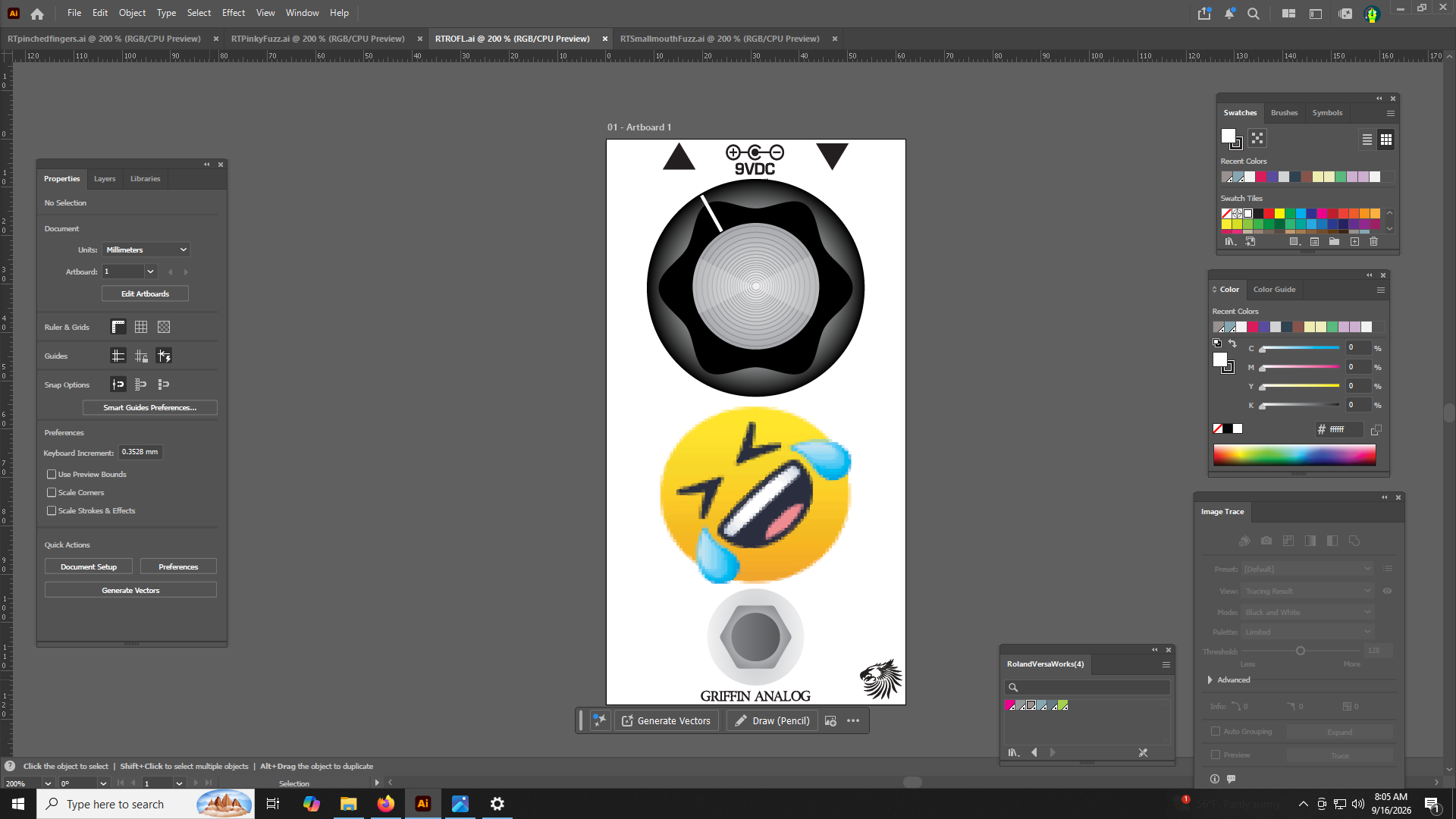Add a new swatch in Swatches panel

click(1354, 242)
